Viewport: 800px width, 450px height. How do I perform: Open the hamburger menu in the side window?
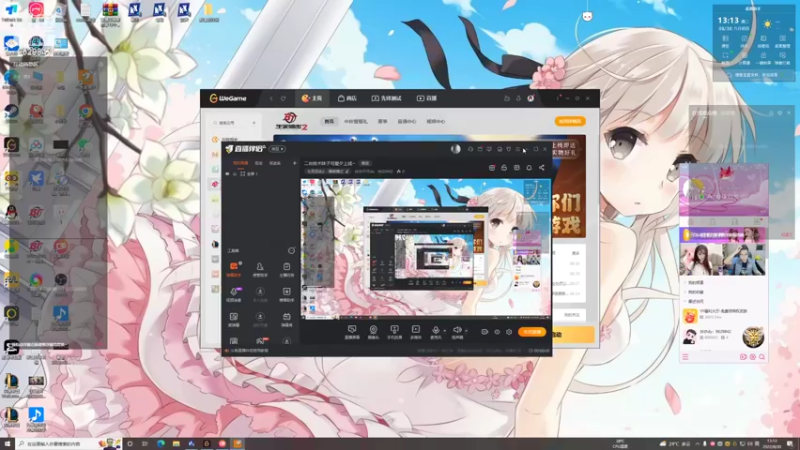[685, 357]
